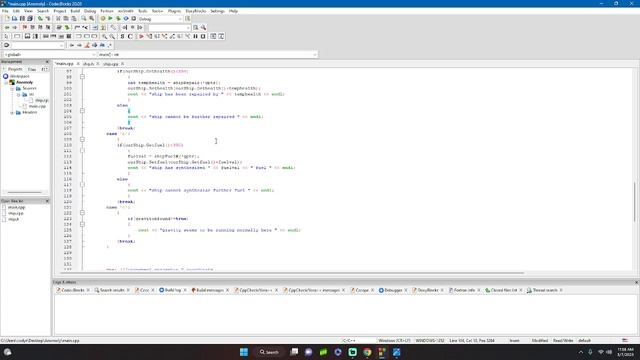Switch to the ship.cpp editor tab
Image resolution: width=640 pixels, height=360 pixels.
pos(111,64)
